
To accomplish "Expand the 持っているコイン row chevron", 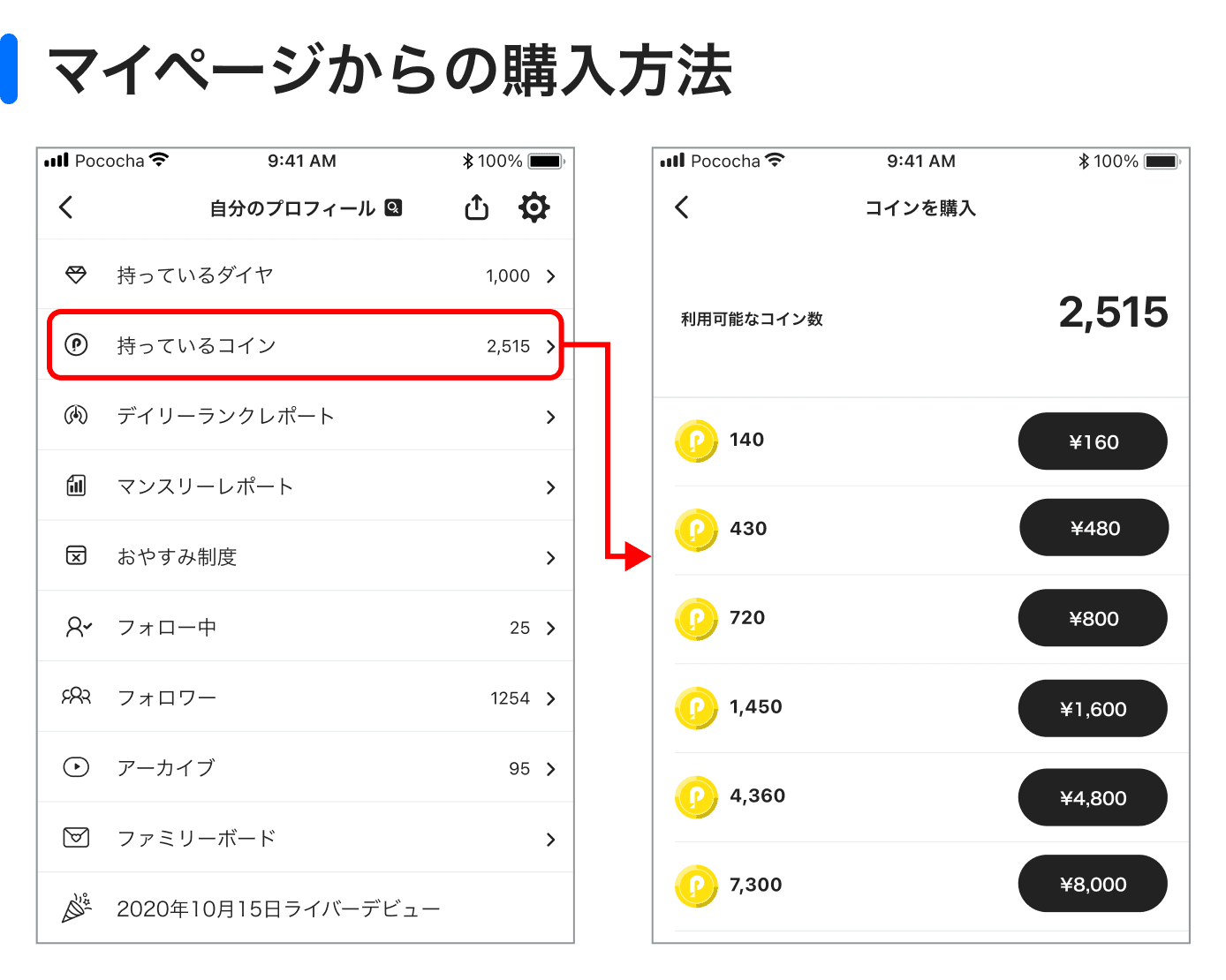I will pos(550,347).
